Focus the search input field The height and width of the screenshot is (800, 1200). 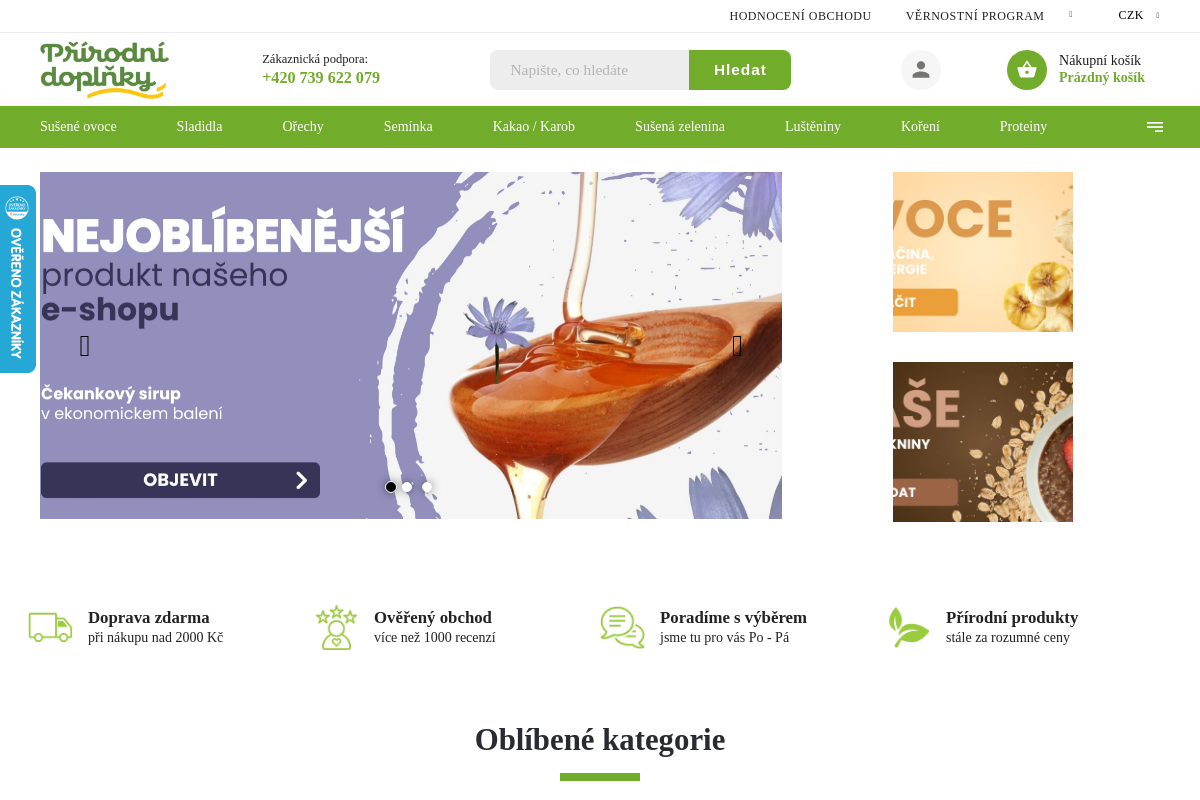coord(589,70)
